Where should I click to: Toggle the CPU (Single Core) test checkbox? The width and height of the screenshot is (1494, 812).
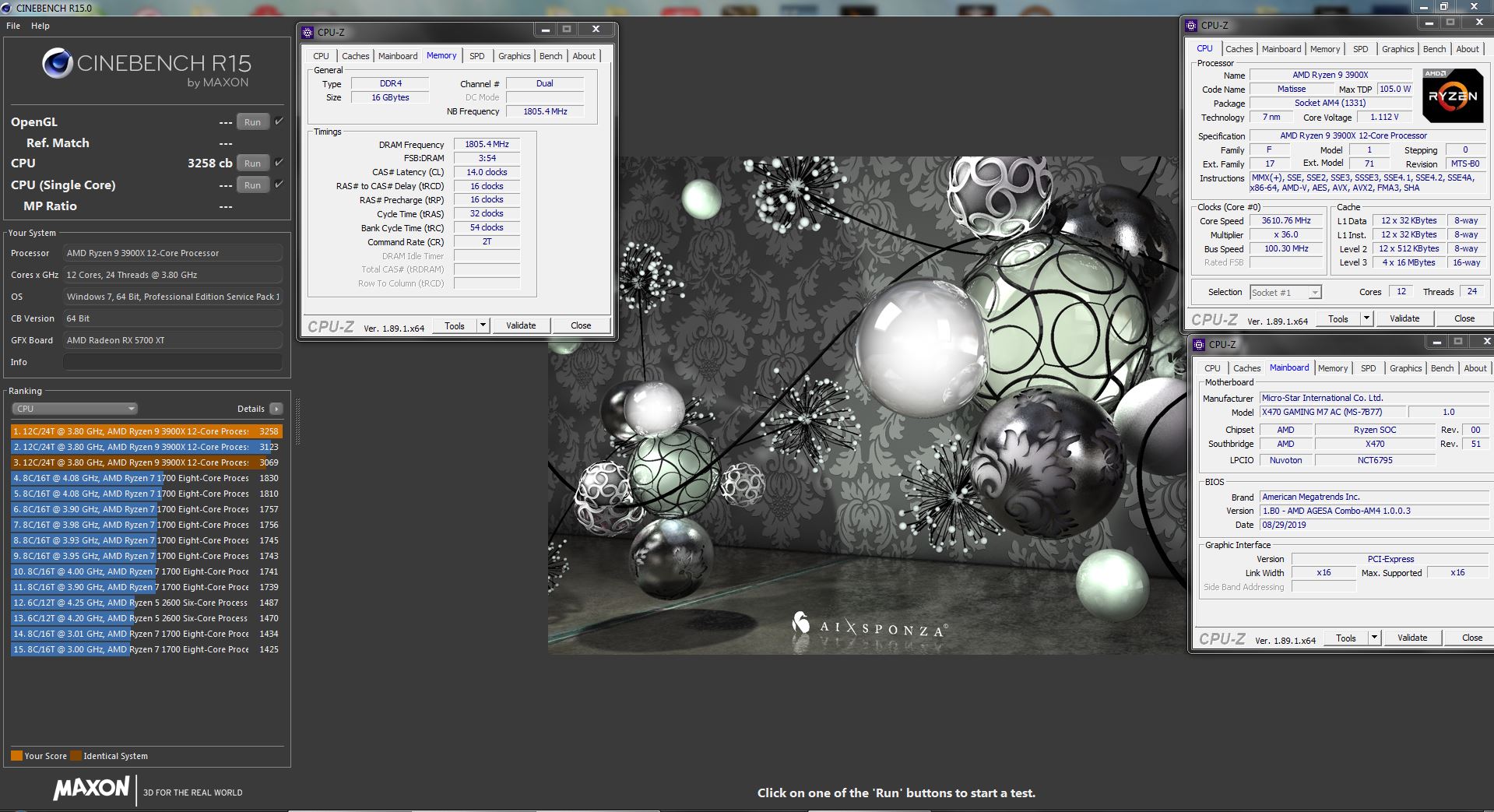tap(279, 185)
